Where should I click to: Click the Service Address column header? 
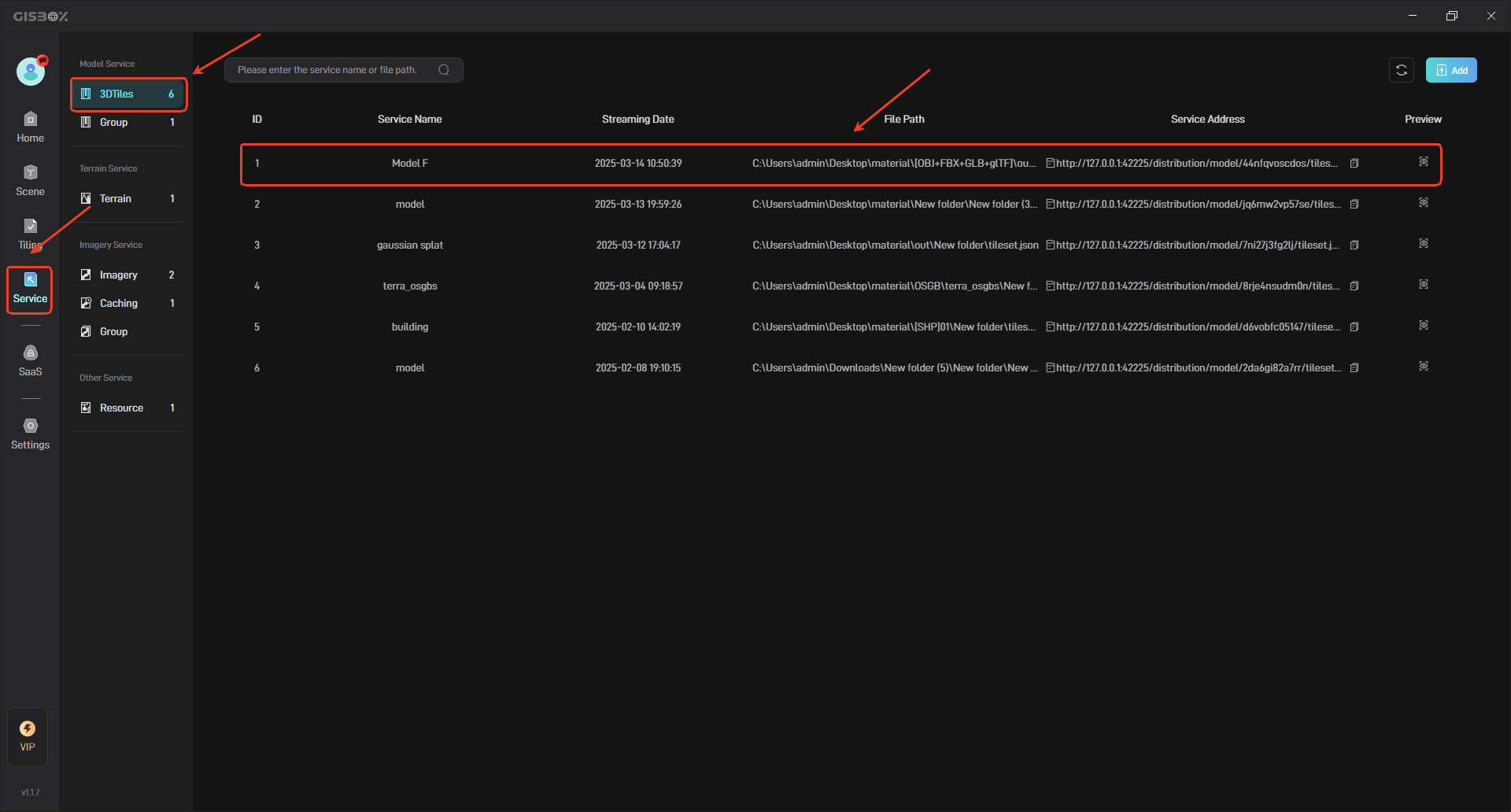pos(1208,120)
